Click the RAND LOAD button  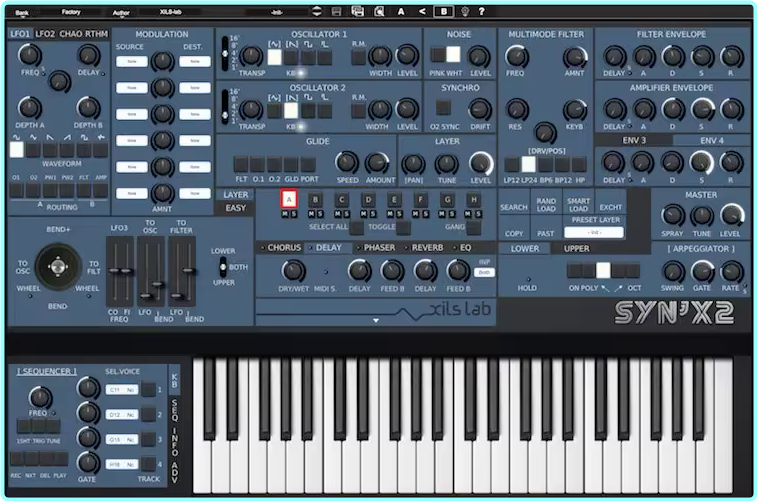546,205
